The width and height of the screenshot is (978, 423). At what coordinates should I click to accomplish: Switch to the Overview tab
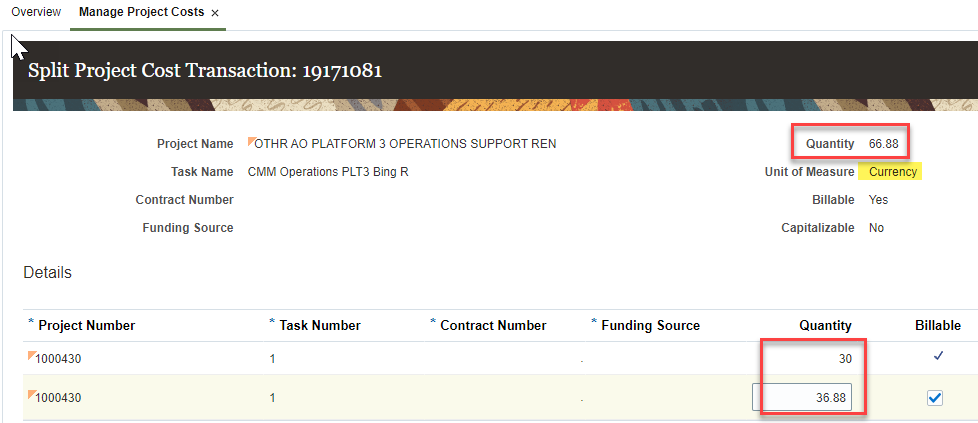point(36,12)
